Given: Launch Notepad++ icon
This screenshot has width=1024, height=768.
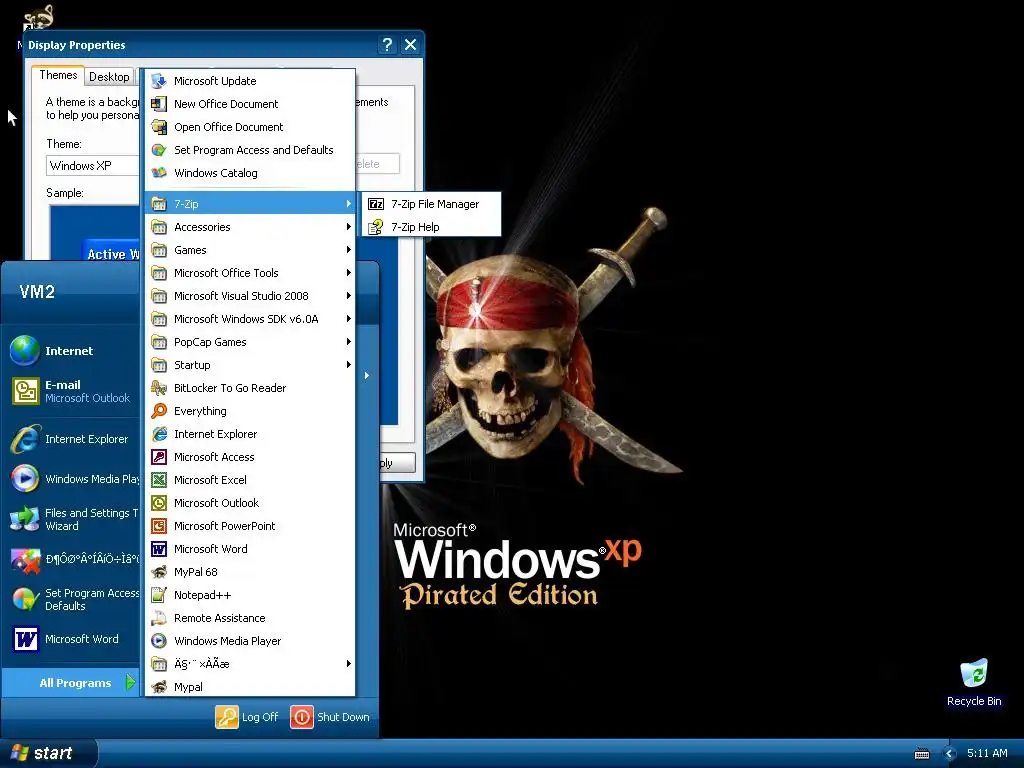Looking at the screenshot, I should pyautogui.click(x=159, y=595).
